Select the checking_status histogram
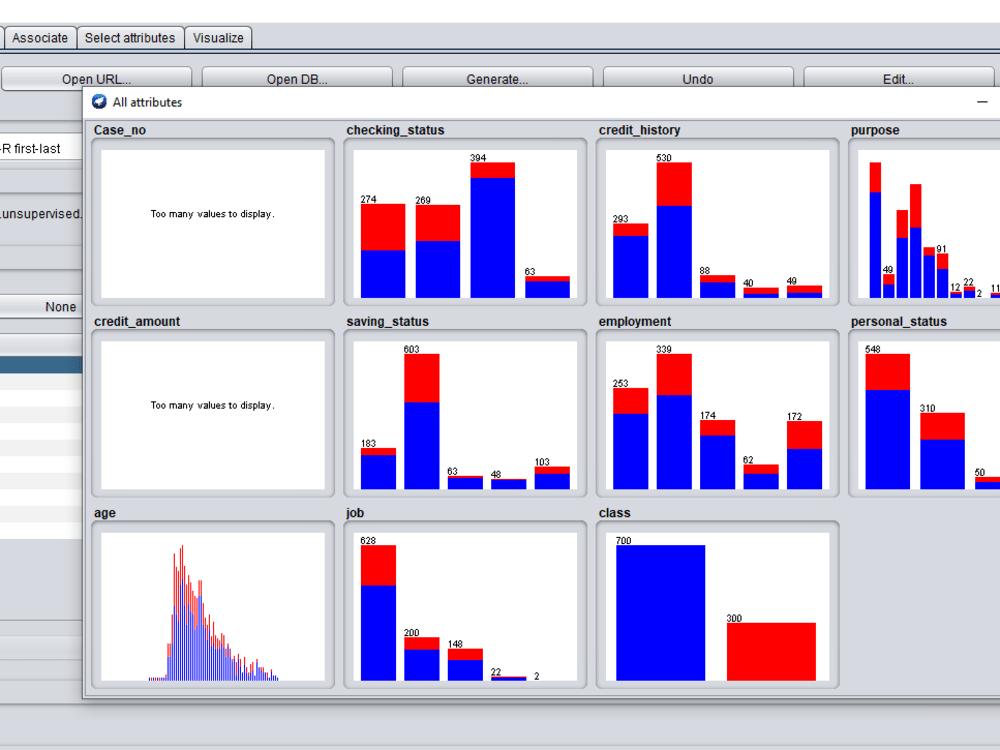Viewport: 1000px width, 750px height. pyautogui.click(x=465, y=223)
